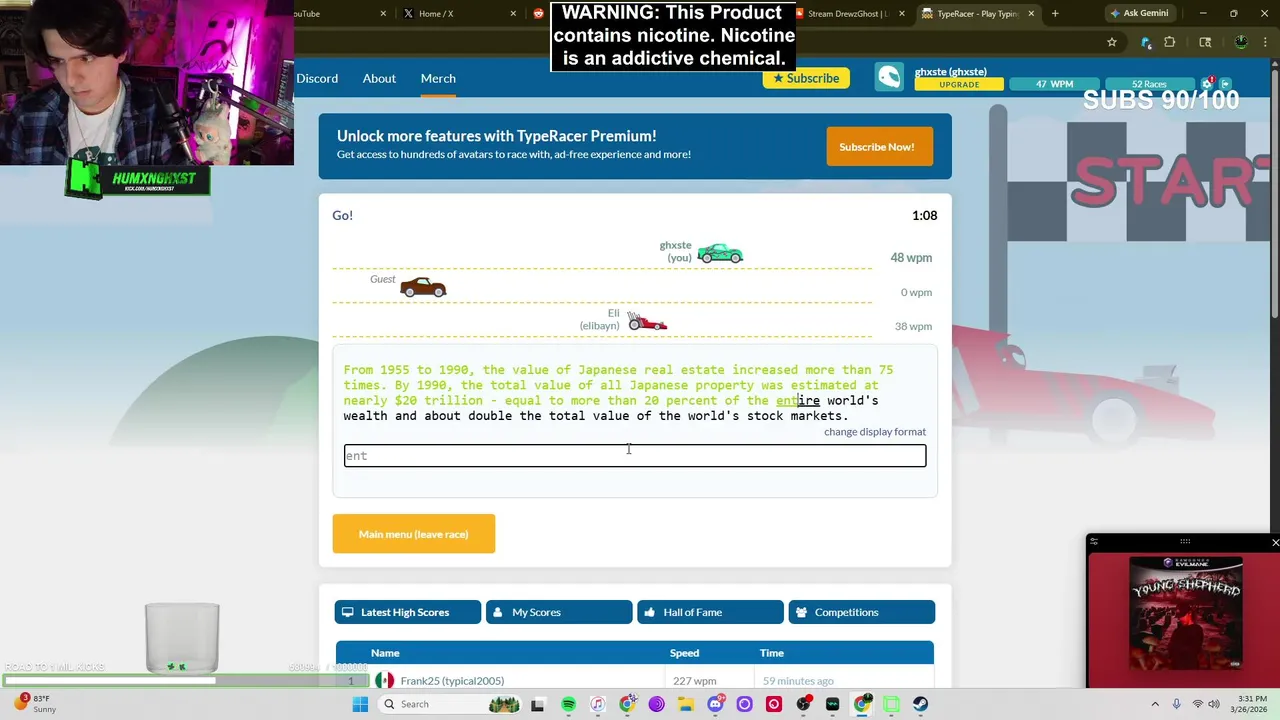Open the Latest High Scores tab
The height and width of the screenshot is (720, 1280).
408,612
